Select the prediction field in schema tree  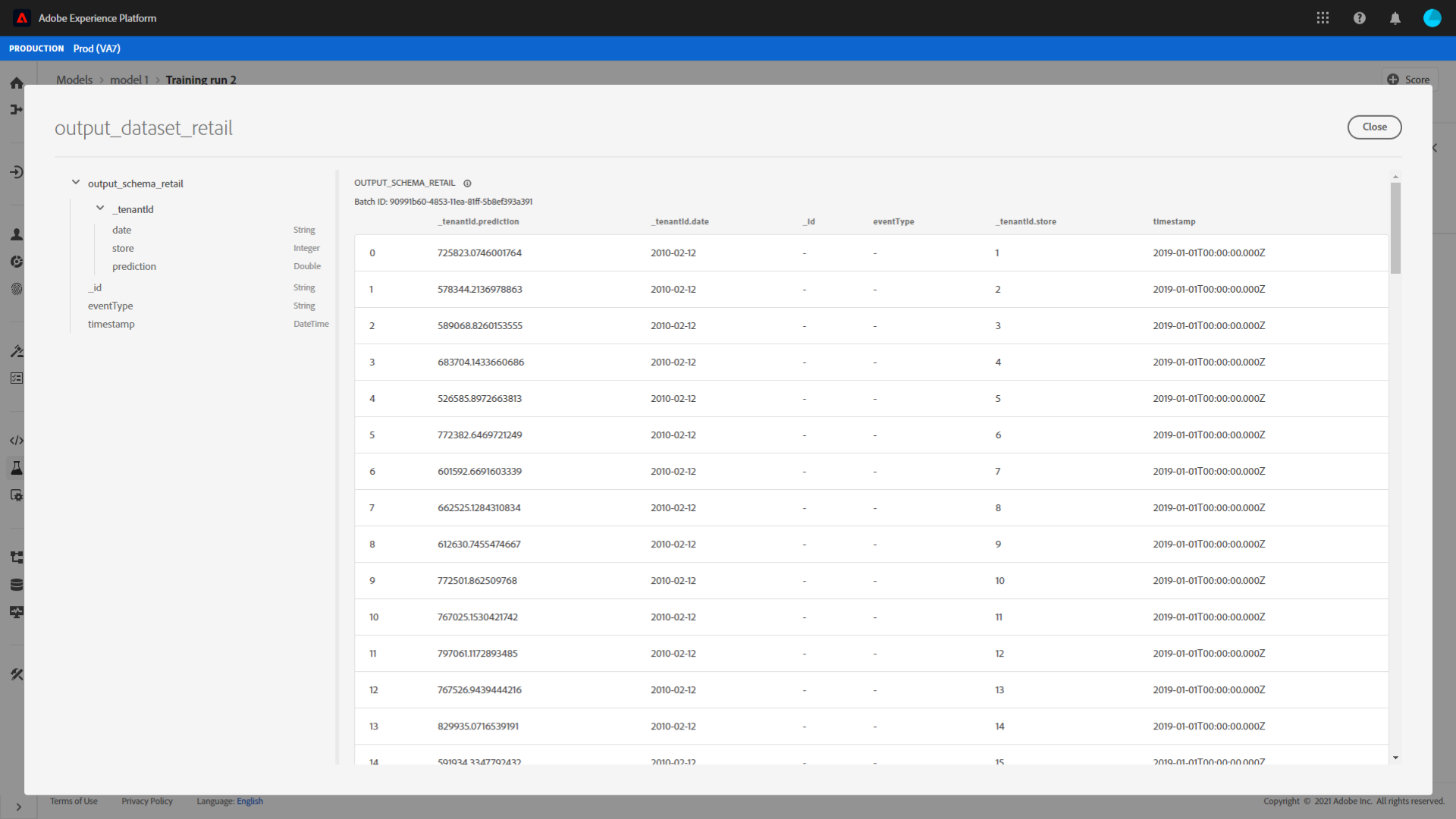pyautogui.click(x=134, y=267)
